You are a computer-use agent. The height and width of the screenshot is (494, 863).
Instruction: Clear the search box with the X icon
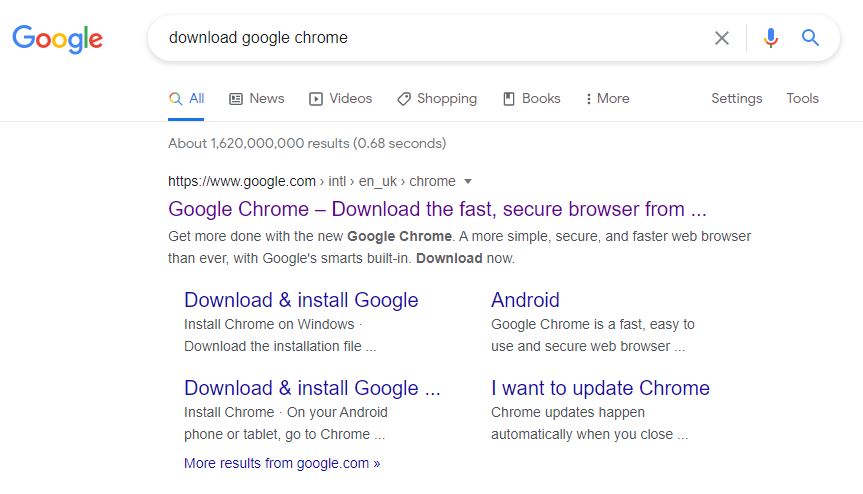pyautogui.click(x=722, y=38)
